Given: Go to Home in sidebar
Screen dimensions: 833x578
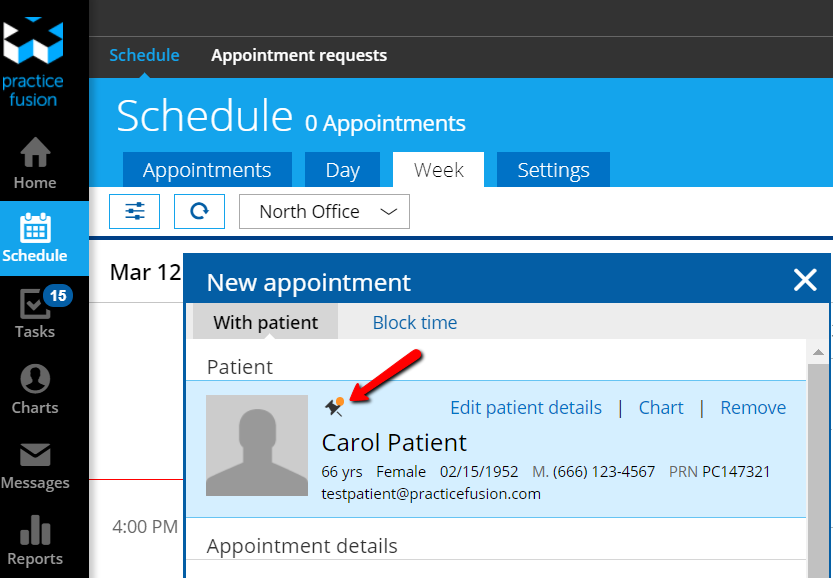Looking at the screenshot, I should coord(35,163).
